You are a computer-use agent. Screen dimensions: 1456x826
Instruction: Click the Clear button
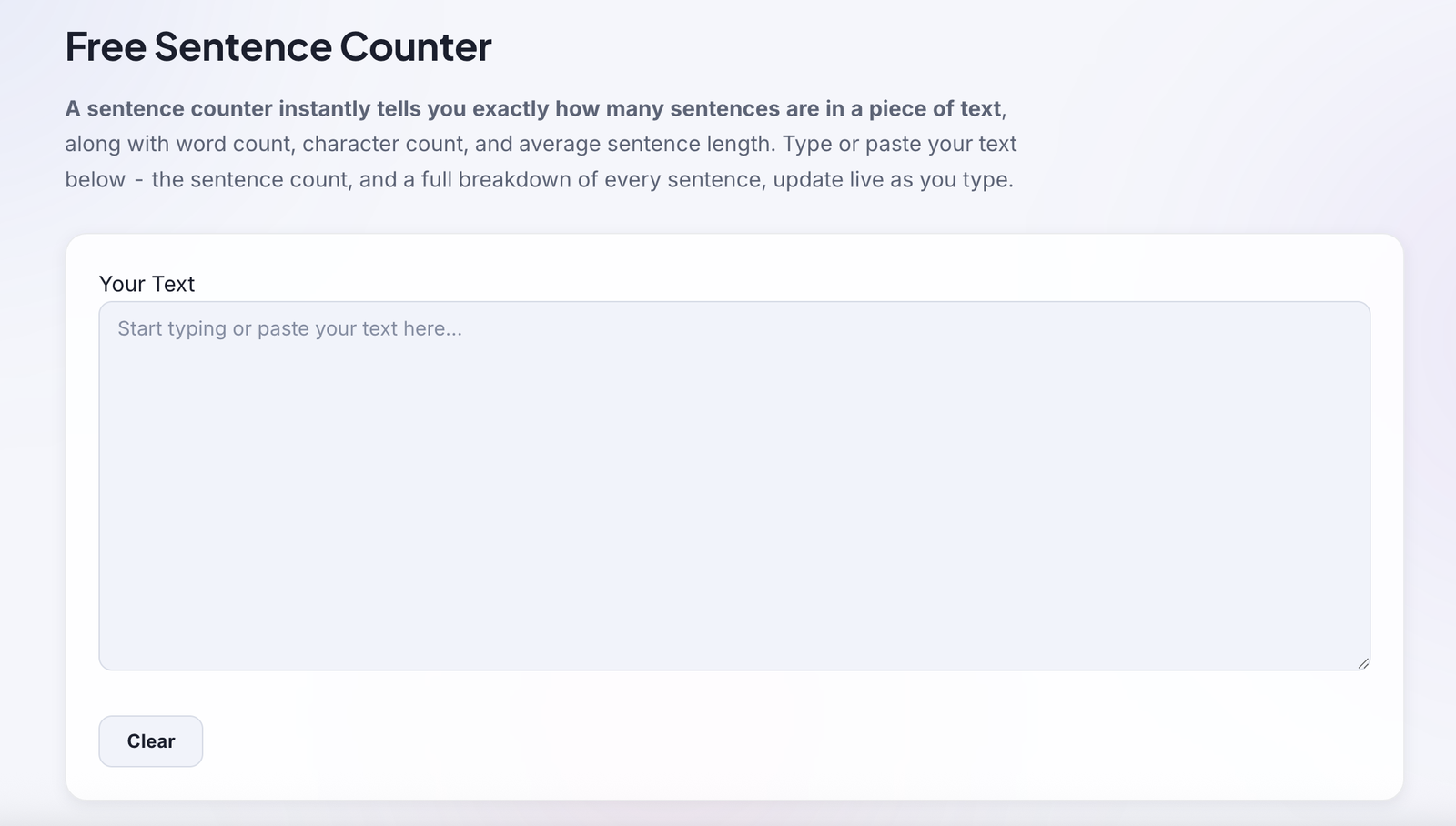tap(151, 741)
